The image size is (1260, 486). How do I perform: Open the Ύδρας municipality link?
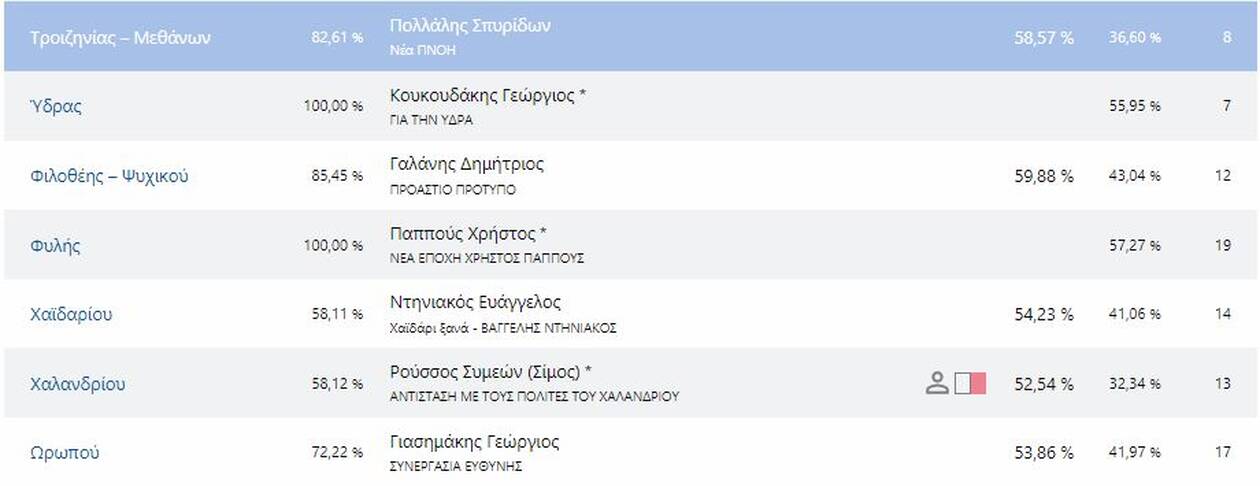pos(56,106)
